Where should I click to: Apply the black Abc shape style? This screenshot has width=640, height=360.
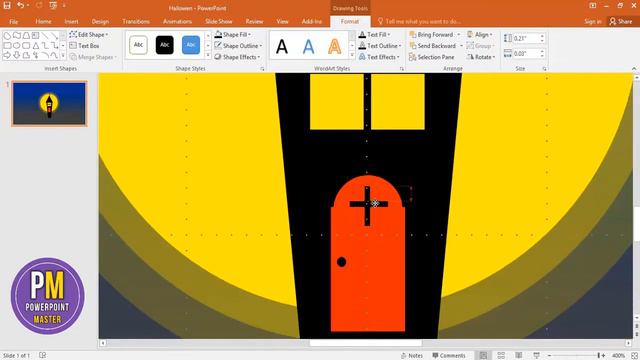coord(164,45)
